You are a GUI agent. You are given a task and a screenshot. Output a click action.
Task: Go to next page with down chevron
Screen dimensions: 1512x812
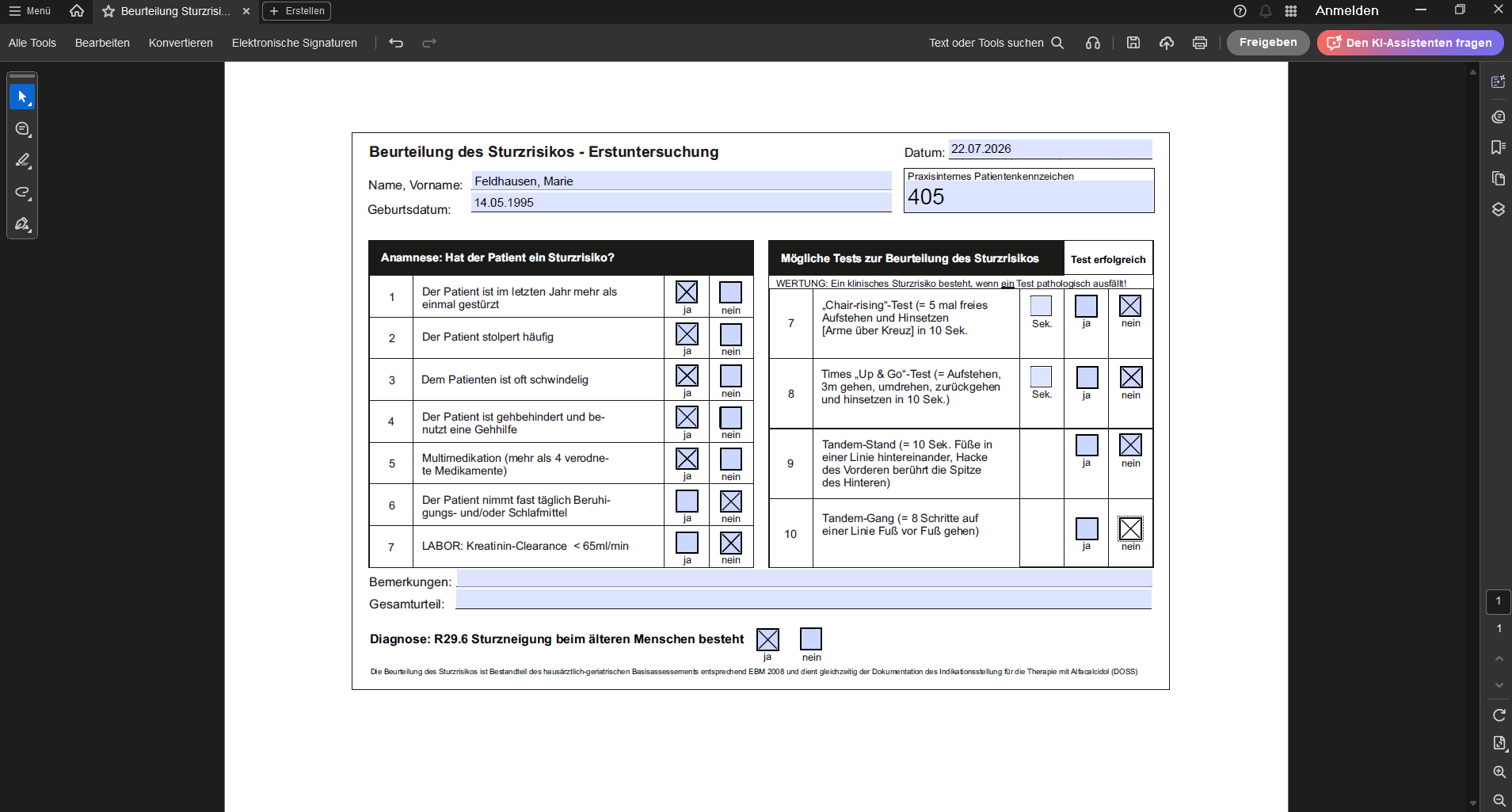point(1499,685)
